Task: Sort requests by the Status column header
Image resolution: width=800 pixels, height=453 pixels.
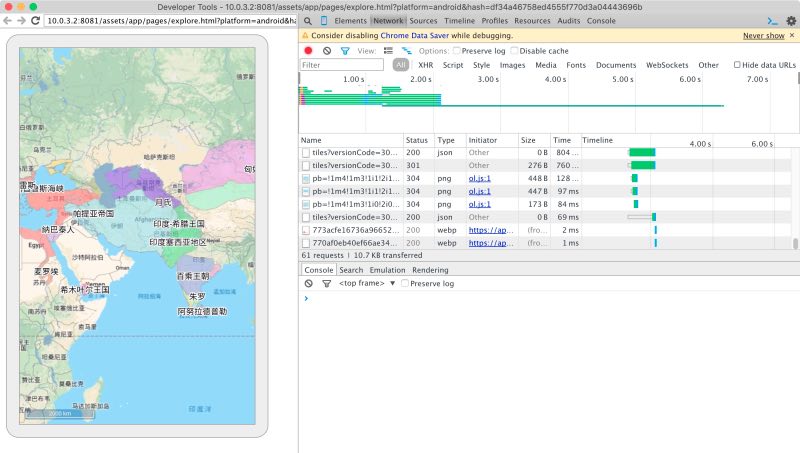Action: pyautogui.click(x=416, y=140)
